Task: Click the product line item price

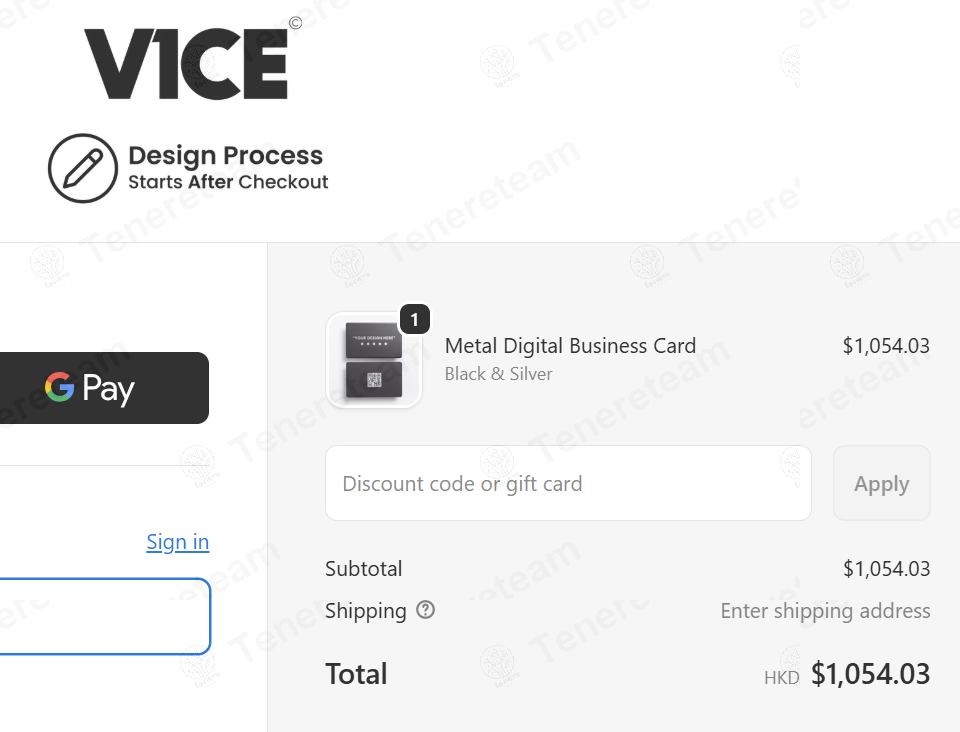Action: [x=886, y=346]
